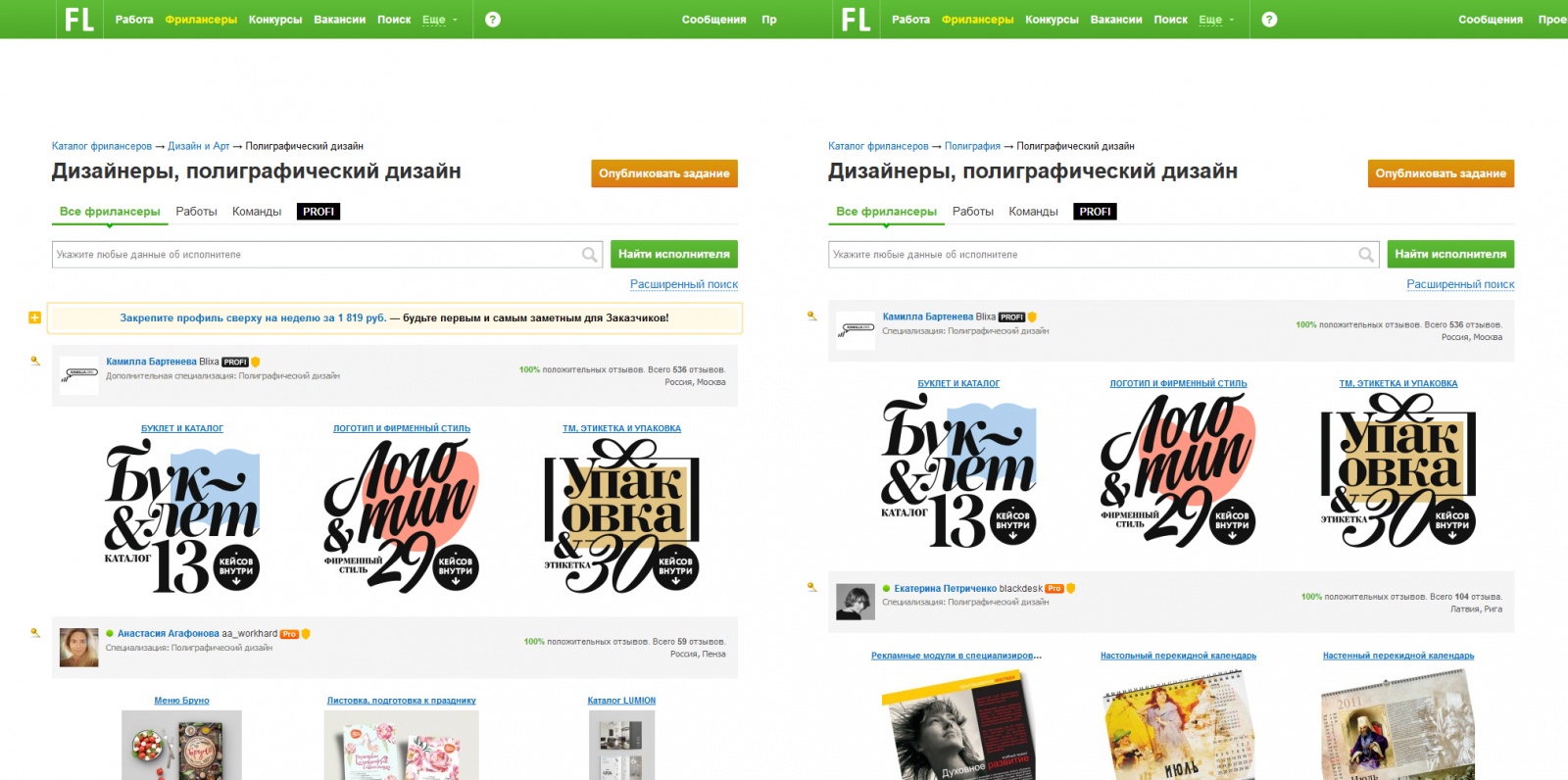This screenshot has height=780, width=1568.
Task: Open Фрилансеры in right page navigation
Action: [978, 20]
